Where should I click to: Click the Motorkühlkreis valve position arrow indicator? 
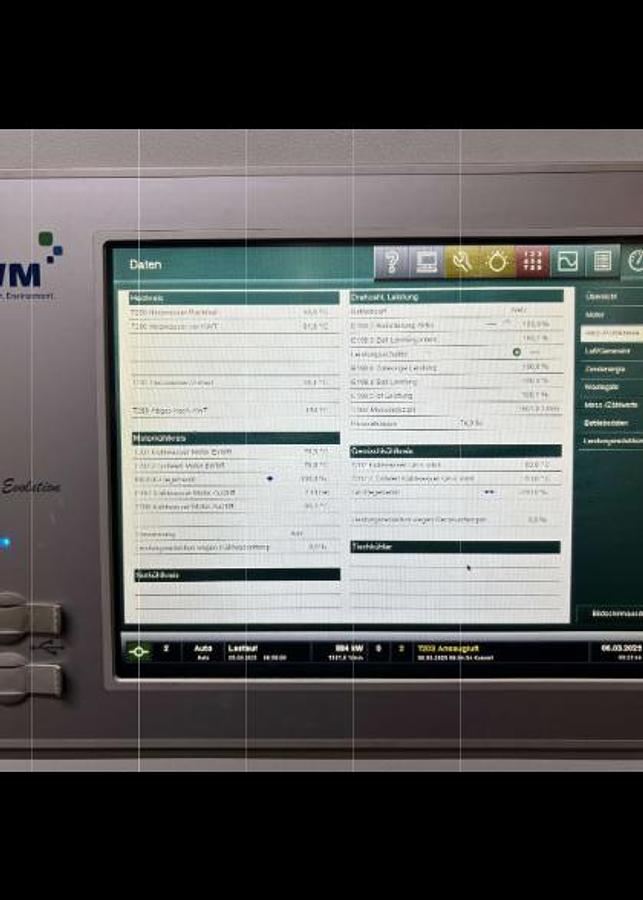(270, 479)
